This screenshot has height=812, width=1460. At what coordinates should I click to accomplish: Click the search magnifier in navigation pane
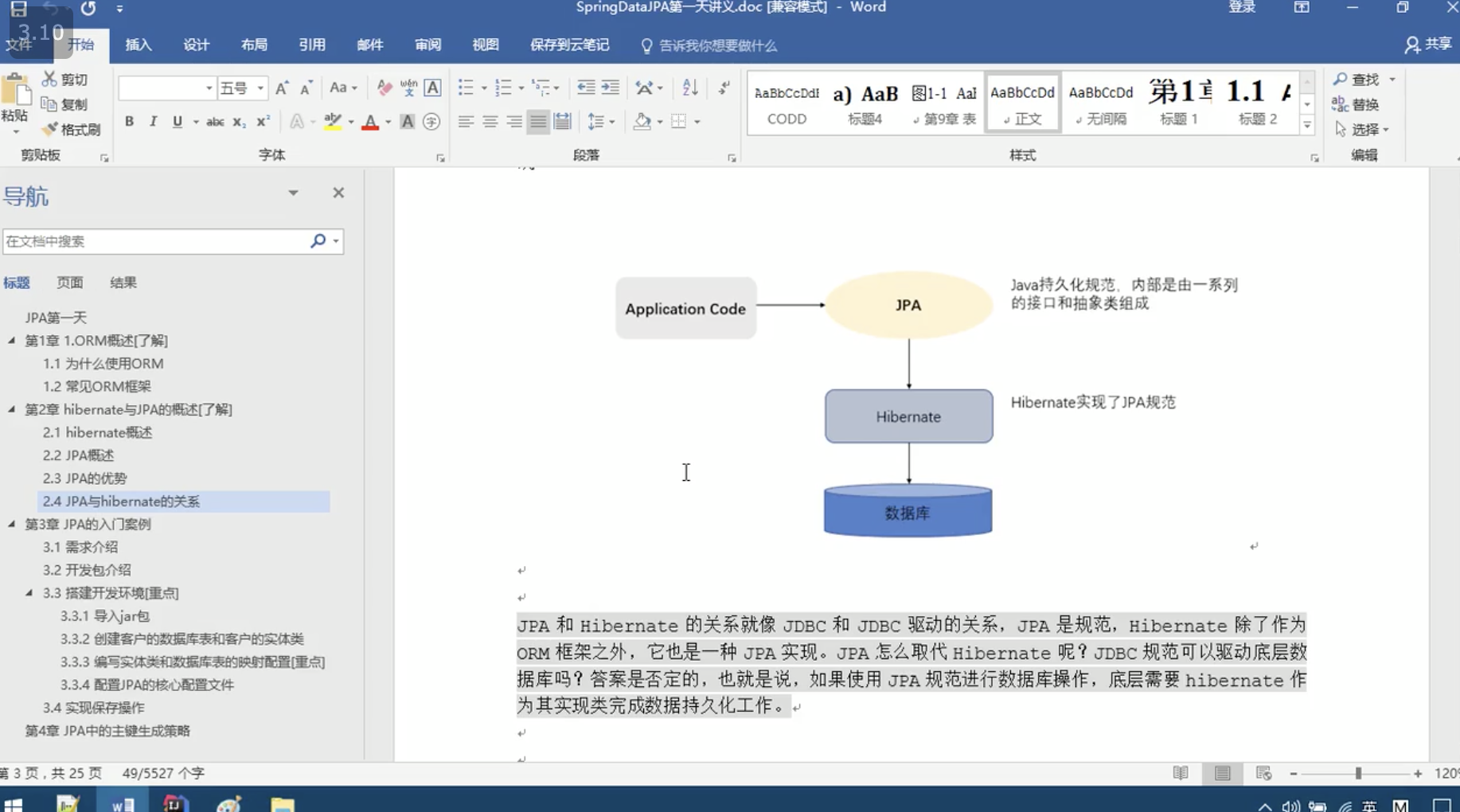(318, 240)
